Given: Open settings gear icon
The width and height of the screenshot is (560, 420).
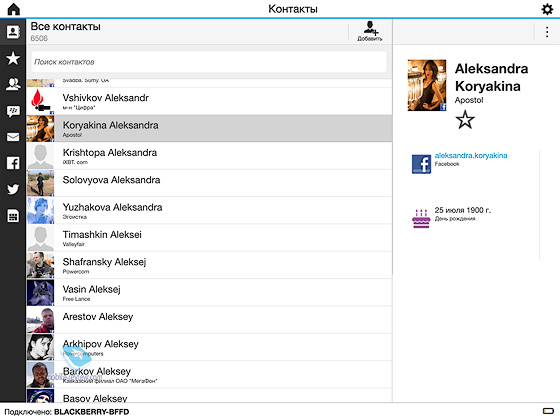Looking at the screenshot, I should click(x=547, y=9).
